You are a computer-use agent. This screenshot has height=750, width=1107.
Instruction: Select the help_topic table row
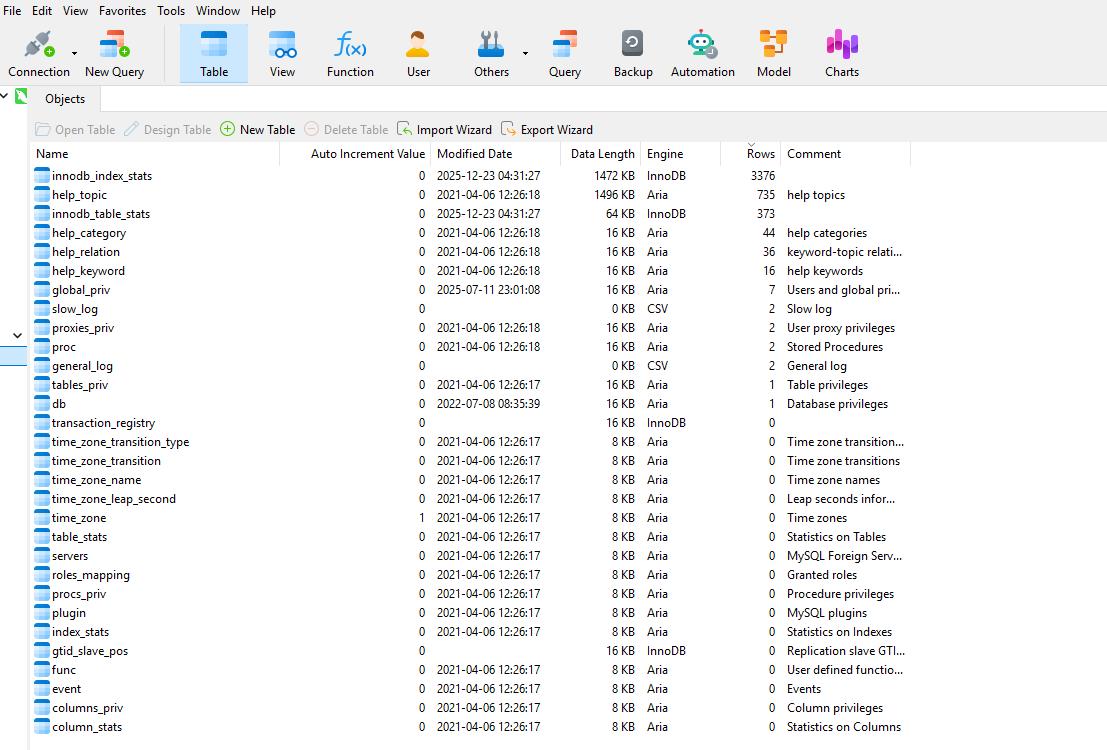(79, 195)
